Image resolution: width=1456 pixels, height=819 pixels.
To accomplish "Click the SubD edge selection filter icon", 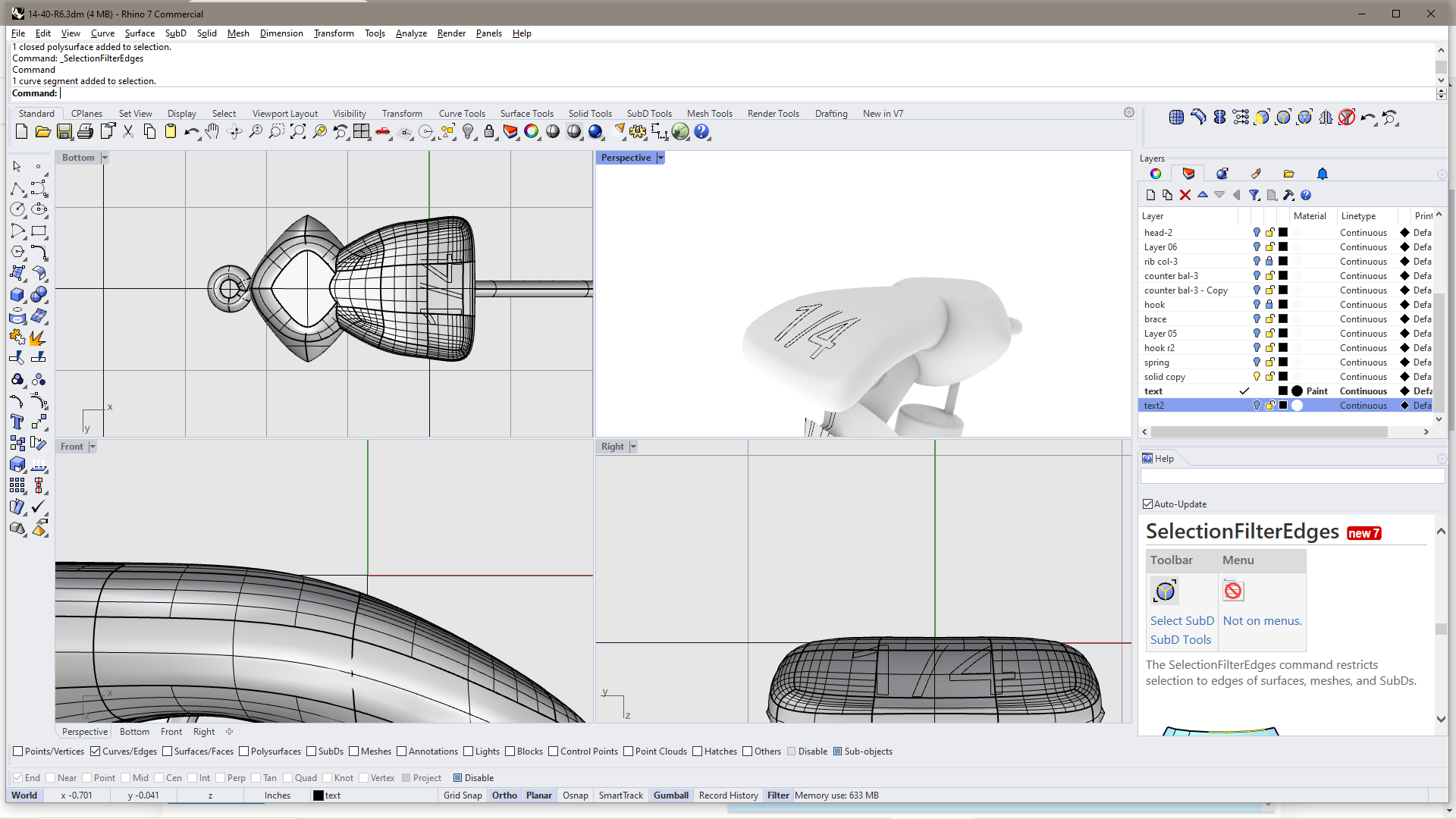I will coord(1283,118).
